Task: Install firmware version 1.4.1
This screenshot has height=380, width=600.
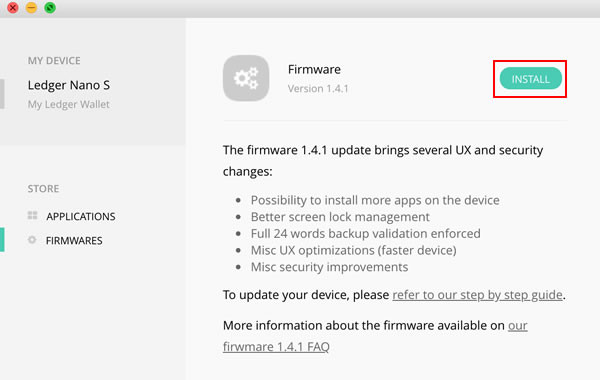Action: click(530, 78)
